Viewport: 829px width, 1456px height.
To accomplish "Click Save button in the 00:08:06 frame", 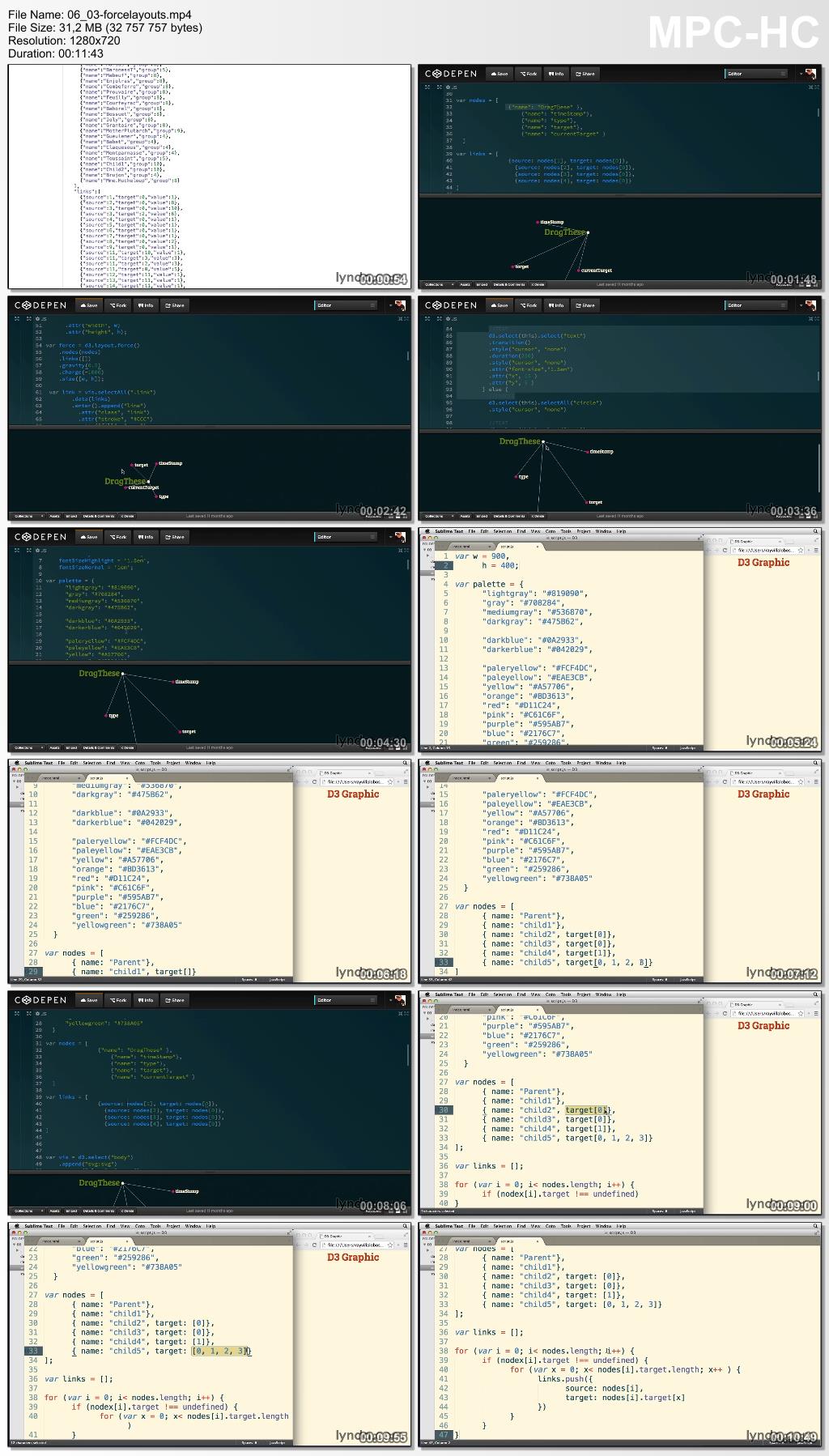I will click(89, 1000).
